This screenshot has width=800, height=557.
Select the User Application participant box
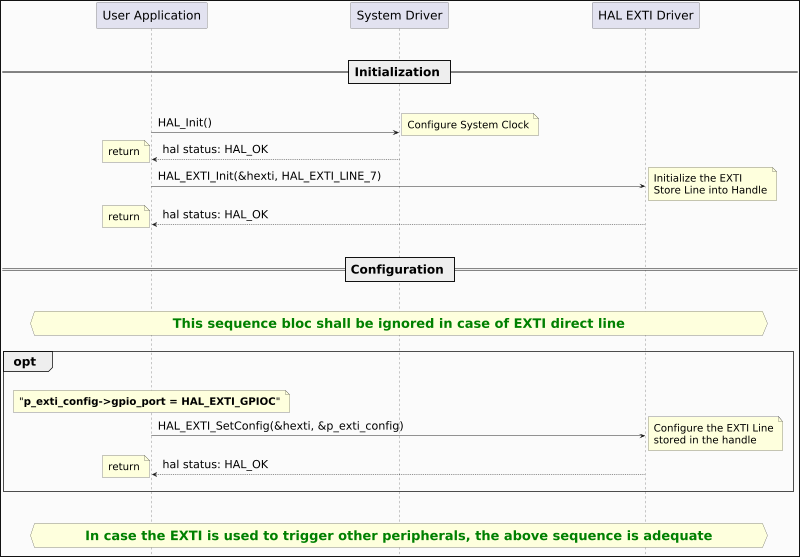152,15
